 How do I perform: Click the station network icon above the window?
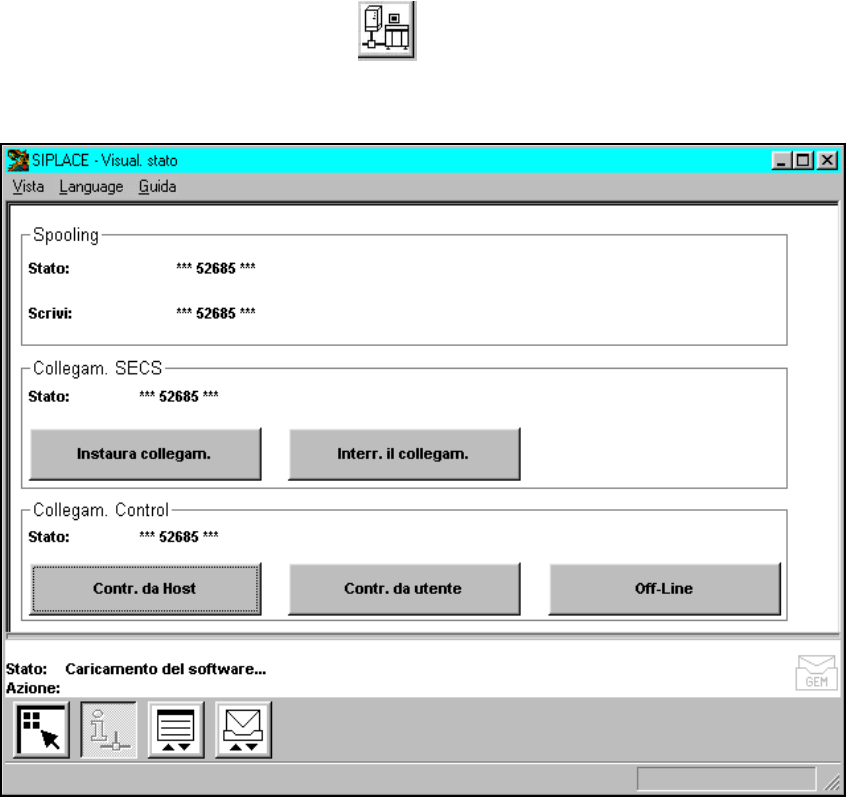tap(387, 30)
